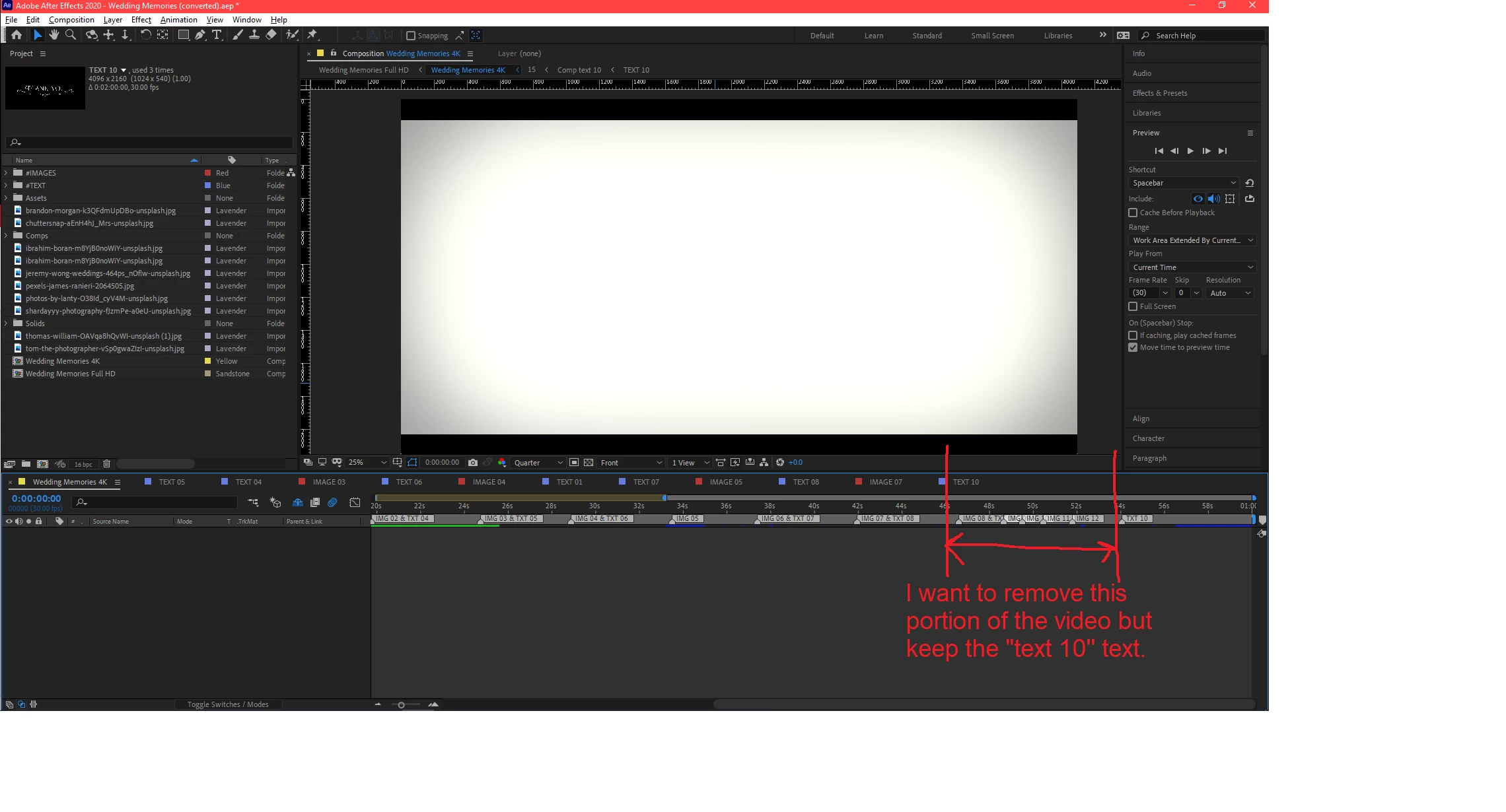
Task: Open the Quarter resolution dropdown
Action: click(x=538, y=463)
